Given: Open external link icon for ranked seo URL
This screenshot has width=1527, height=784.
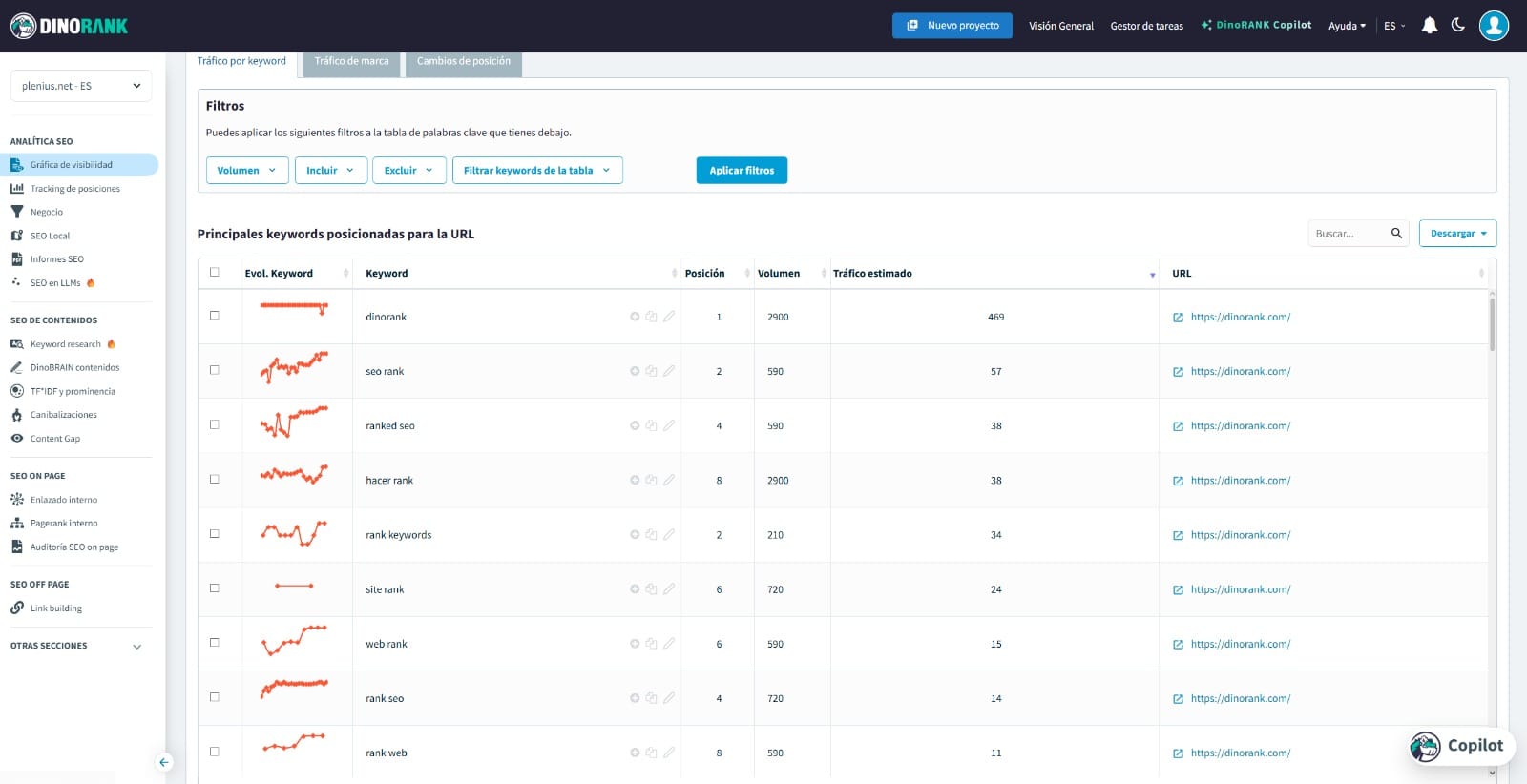Looking at the screenshot, I should (1178, 426).
